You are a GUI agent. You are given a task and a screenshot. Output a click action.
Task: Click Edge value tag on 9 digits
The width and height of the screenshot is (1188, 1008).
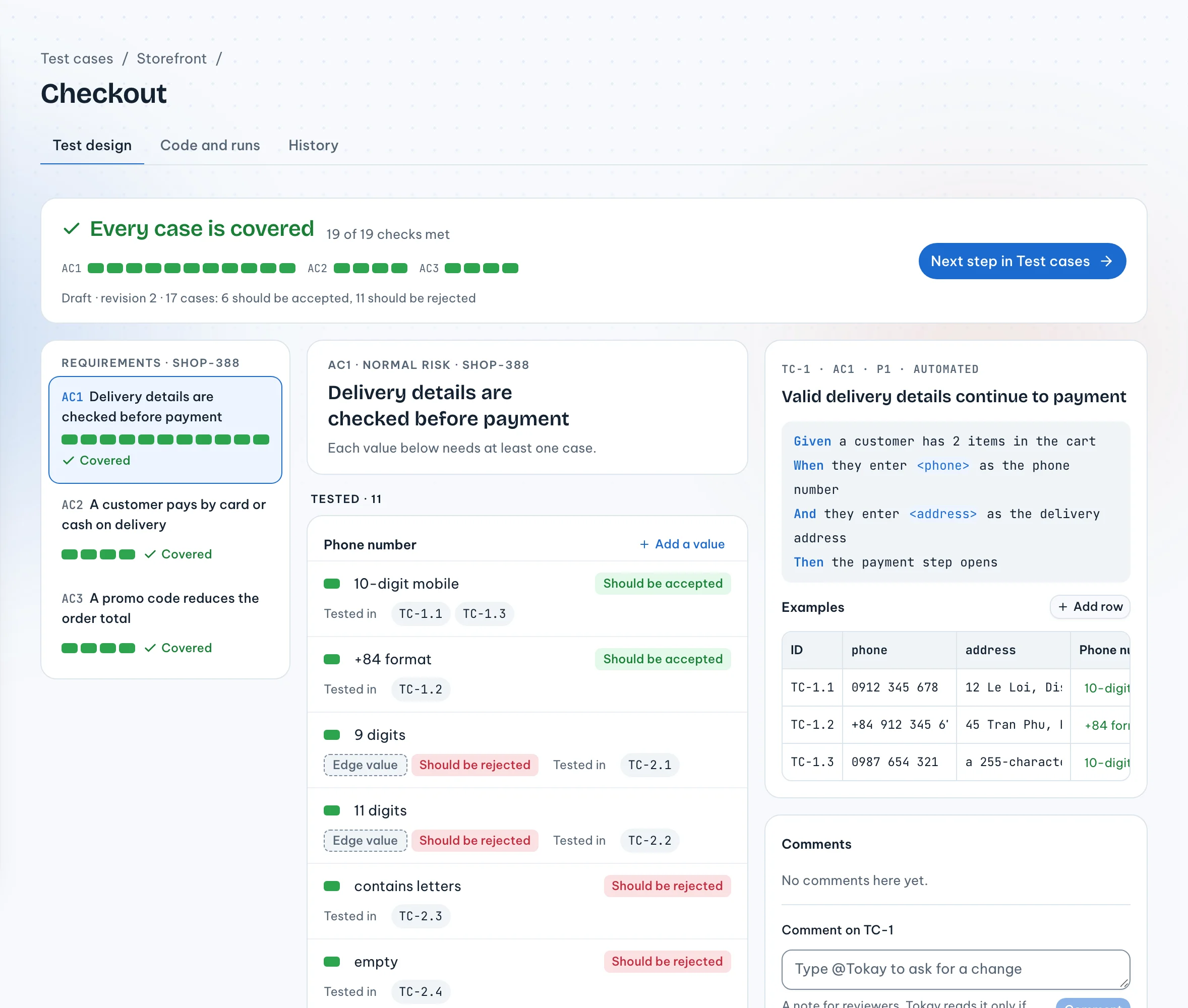point(365,765)
